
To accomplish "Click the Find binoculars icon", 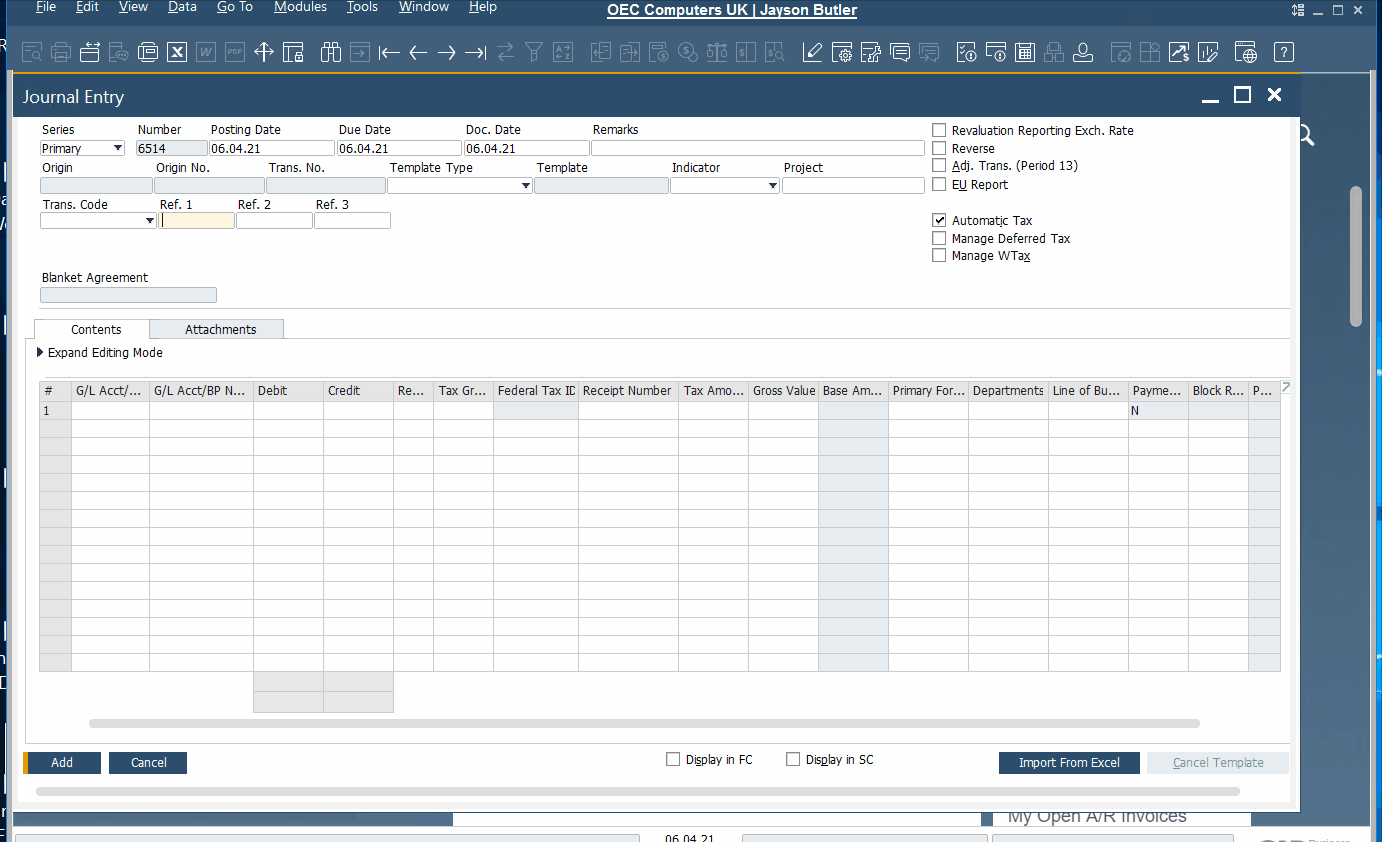I will tap(331, 53).
